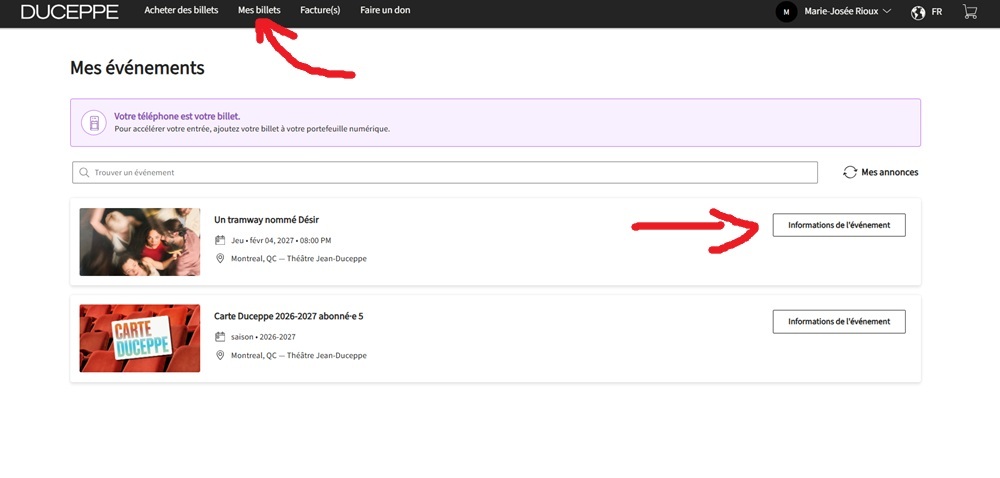Screen dimensions: 1000x478
Task: Click the magnifier icon in search box
Action: (84, 172)
